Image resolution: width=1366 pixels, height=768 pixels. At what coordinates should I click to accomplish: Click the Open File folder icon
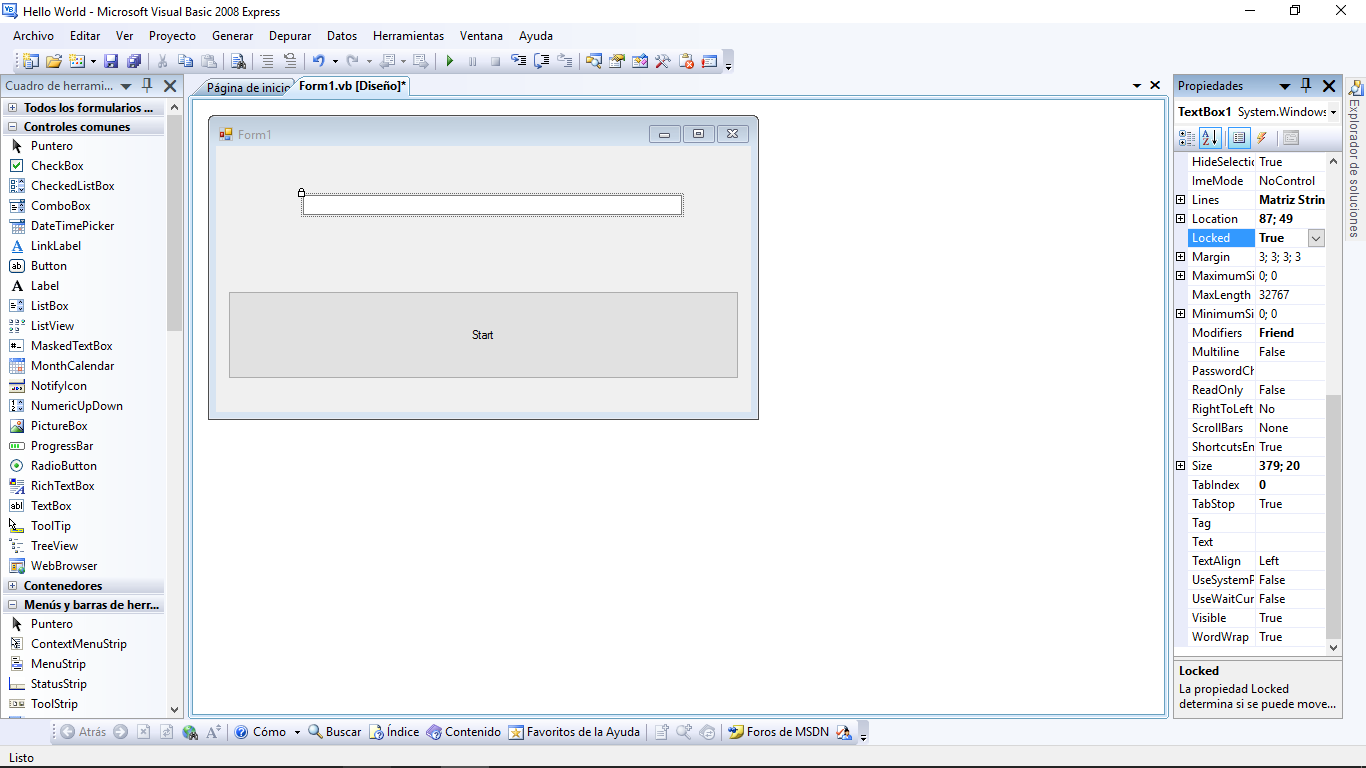click(54, 61)
